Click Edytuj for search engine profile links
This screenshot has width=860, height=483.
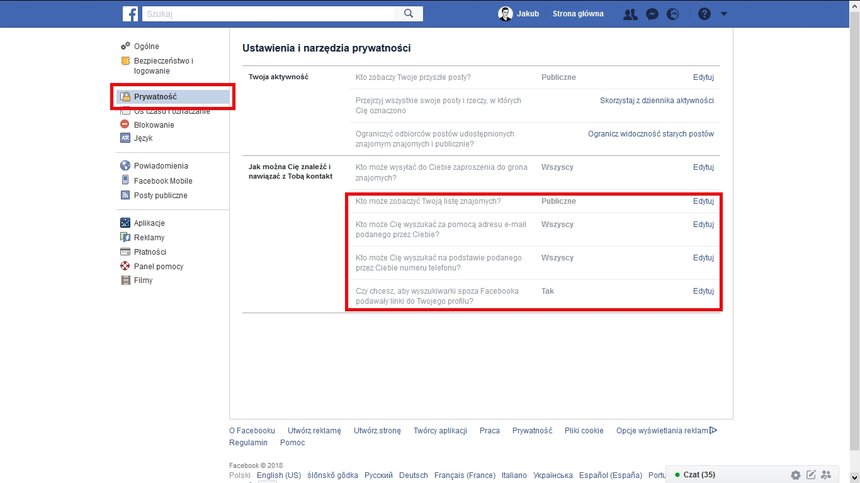click(x=703, y=291)
